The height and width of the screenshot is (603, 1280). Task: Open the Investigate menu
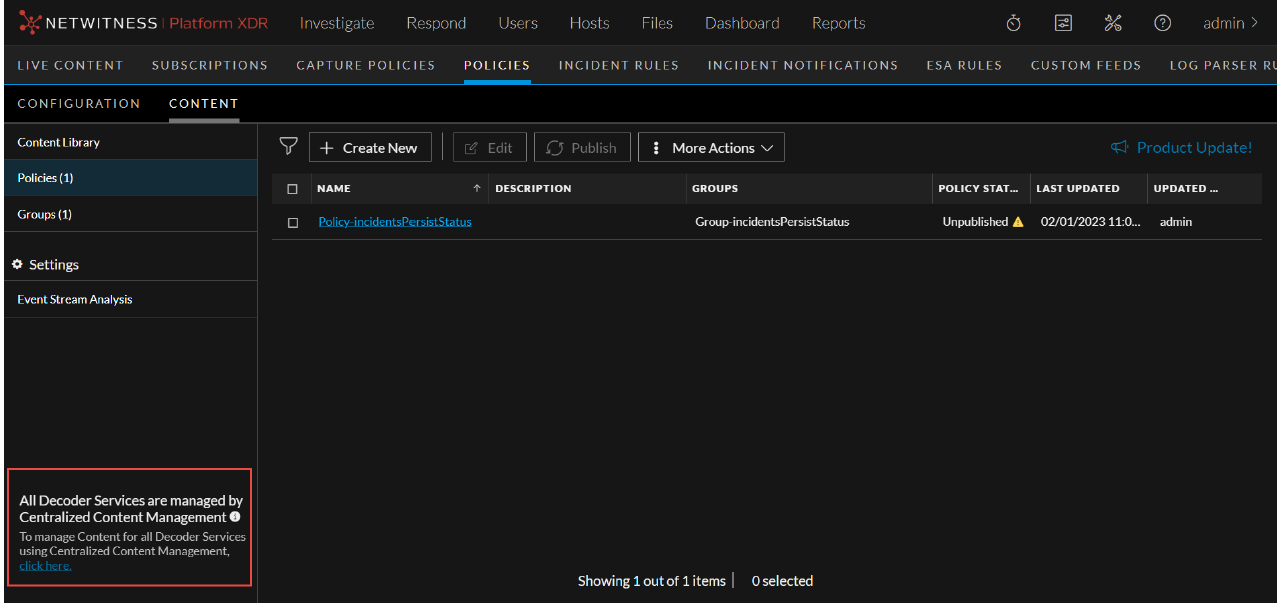click(336, 22)
